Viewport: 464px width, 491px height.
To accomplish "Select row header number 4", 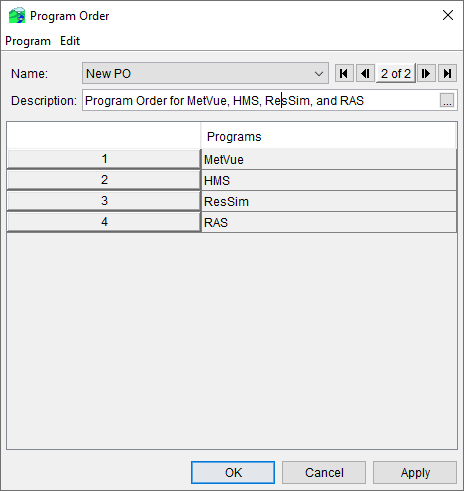I will [104, 222].
